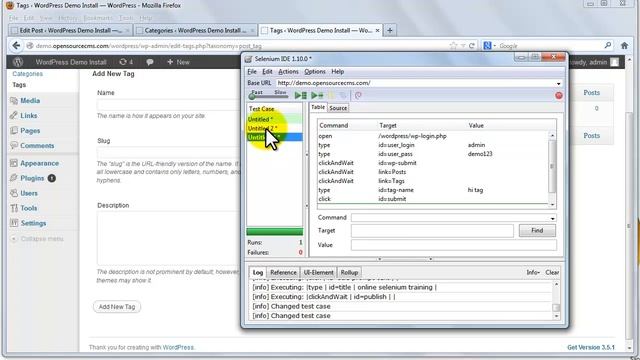The image size is (640, 360).
Task: Click the Find button
Action: click(537, 231)
